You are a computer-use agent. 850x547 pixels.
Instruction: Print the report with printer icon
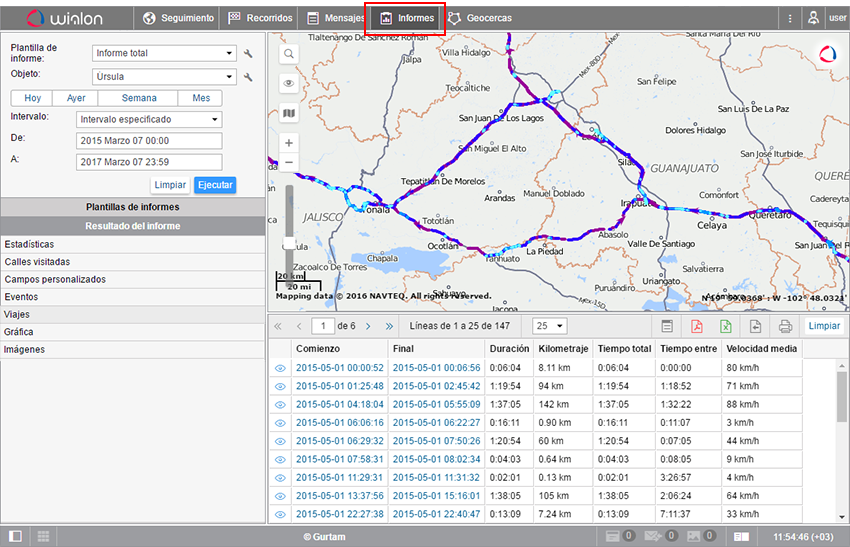tap(785, 326)
